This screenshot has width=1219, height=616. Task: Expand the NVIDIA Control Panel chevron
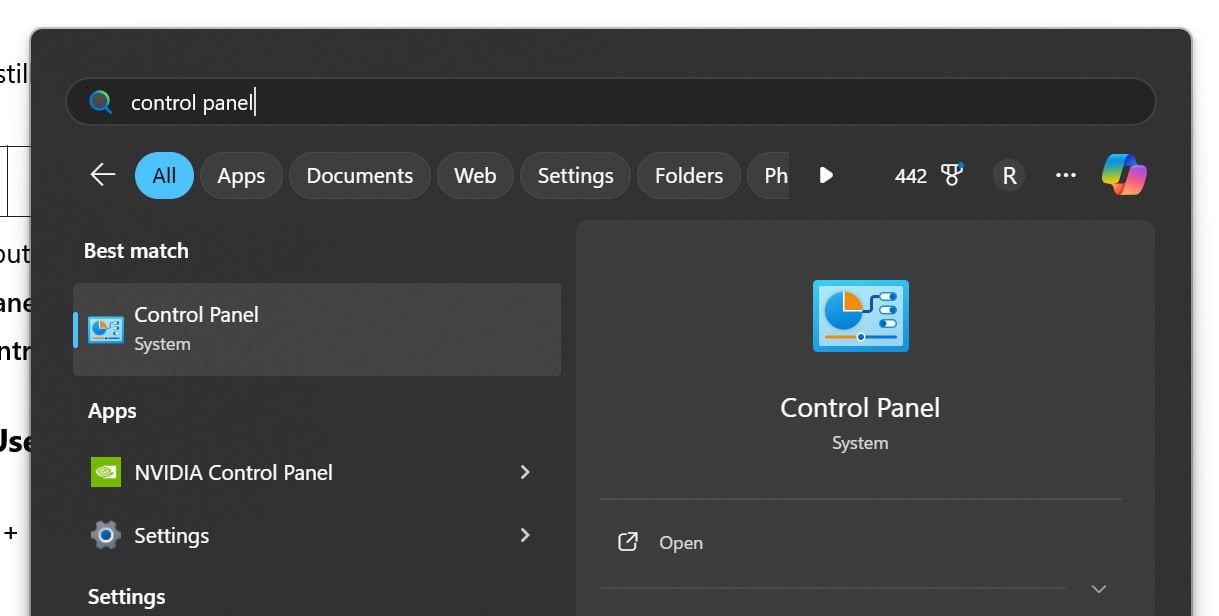coord(525,472)
